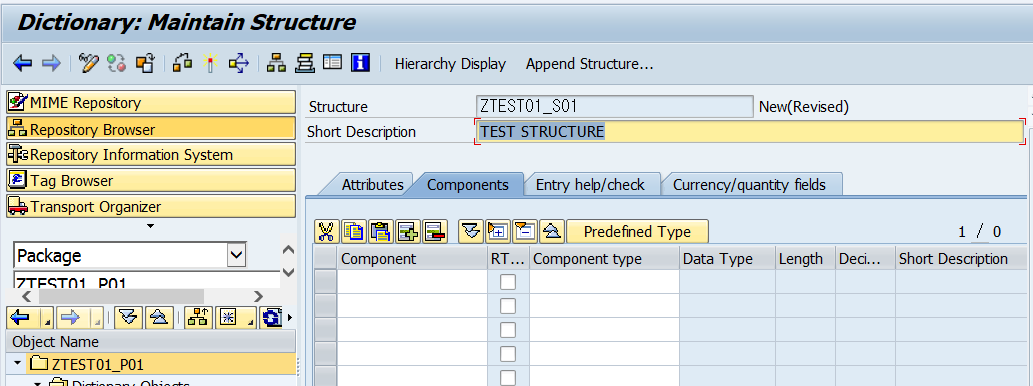Switch to the Components tab
Viewport: 1033px width, 386px height.
[x=468, y=184]
